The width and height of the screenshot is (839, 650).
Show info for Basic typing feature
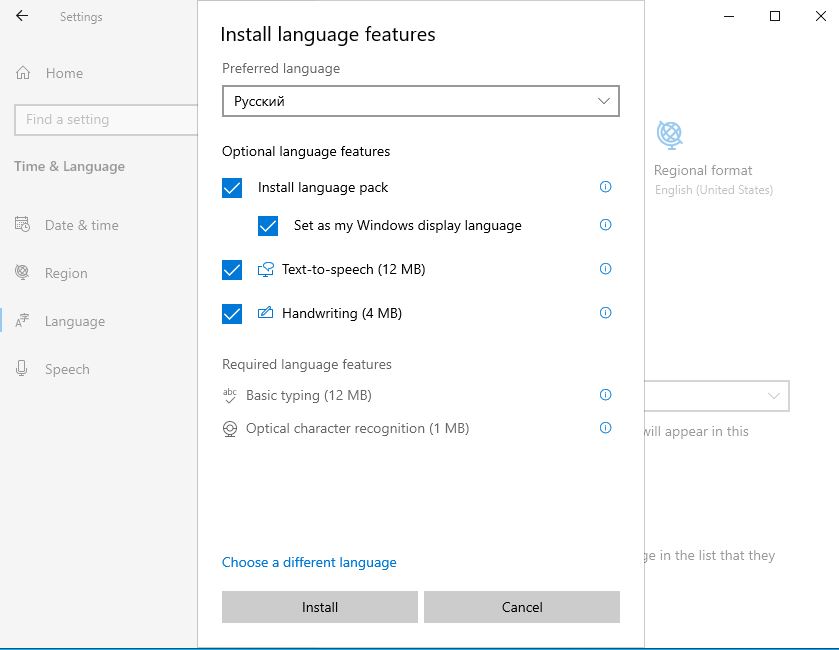605,395
